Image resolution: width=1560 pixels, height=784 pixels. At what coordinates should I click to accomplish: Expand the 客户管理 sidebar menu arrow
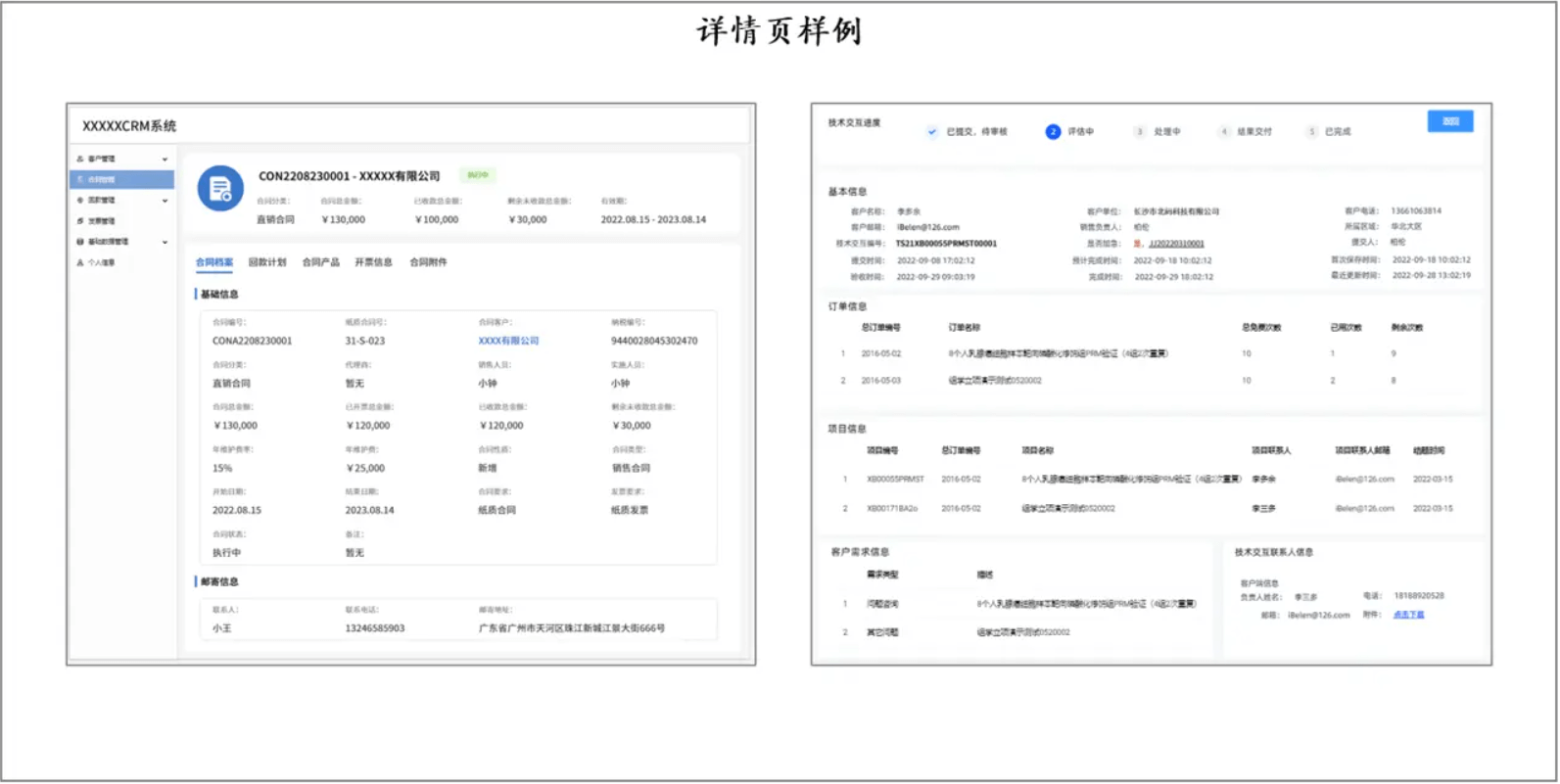click(x=165, y=159)
